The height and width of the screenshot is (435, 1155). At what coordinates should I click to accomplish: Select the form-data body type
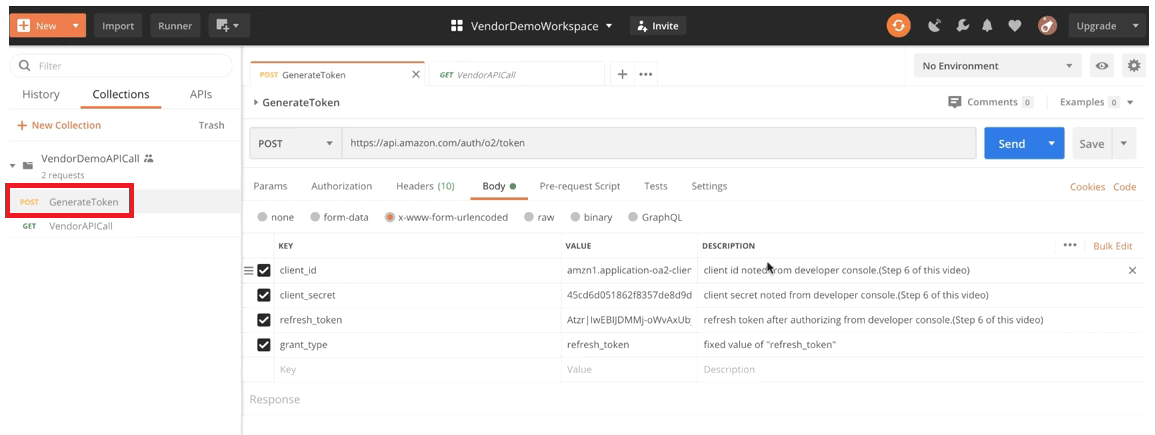click(315, 217)
